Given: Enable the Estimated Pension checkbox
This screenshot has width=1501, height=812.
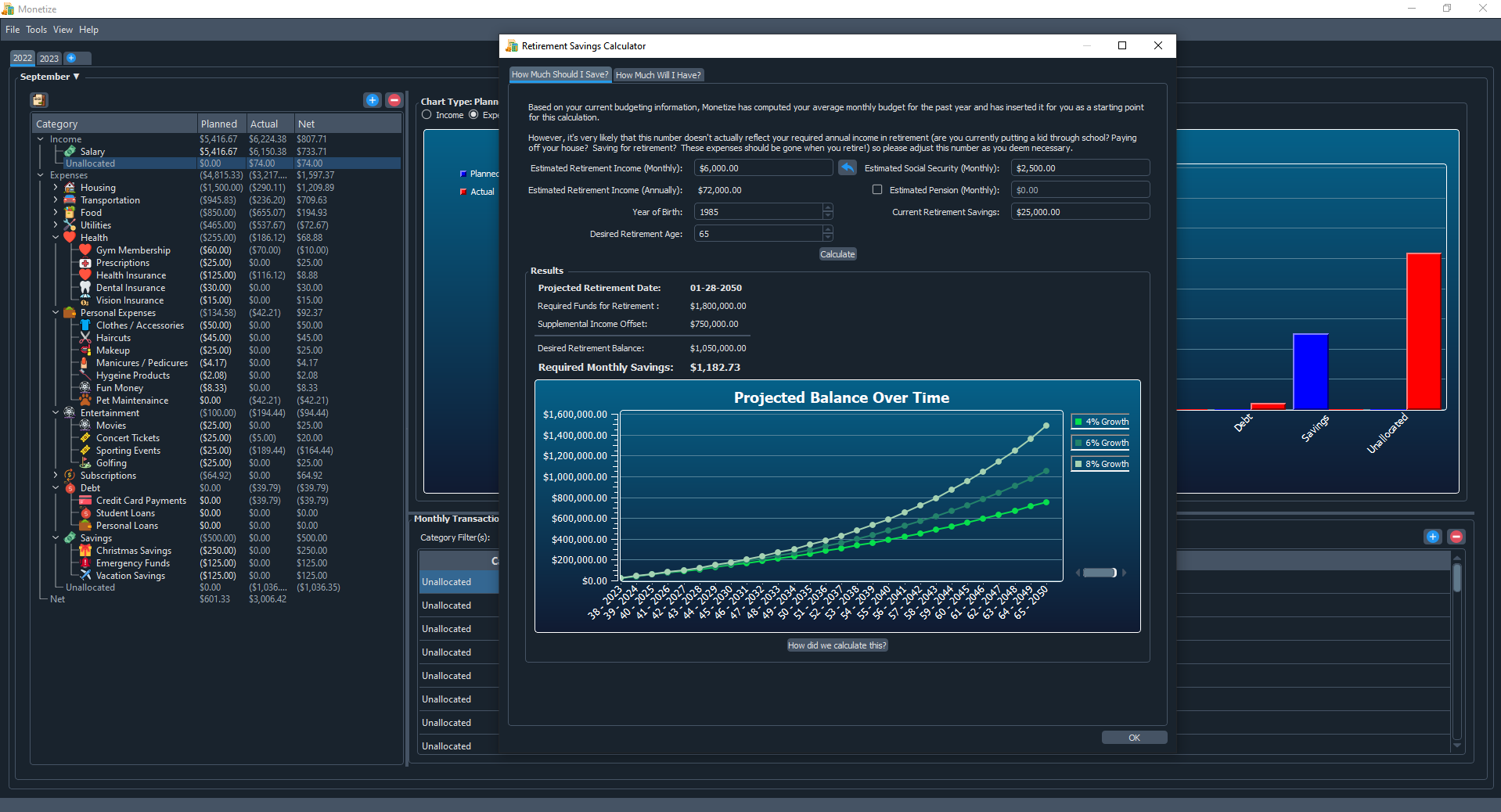Looking at the screenshot, I should (877, 190).
